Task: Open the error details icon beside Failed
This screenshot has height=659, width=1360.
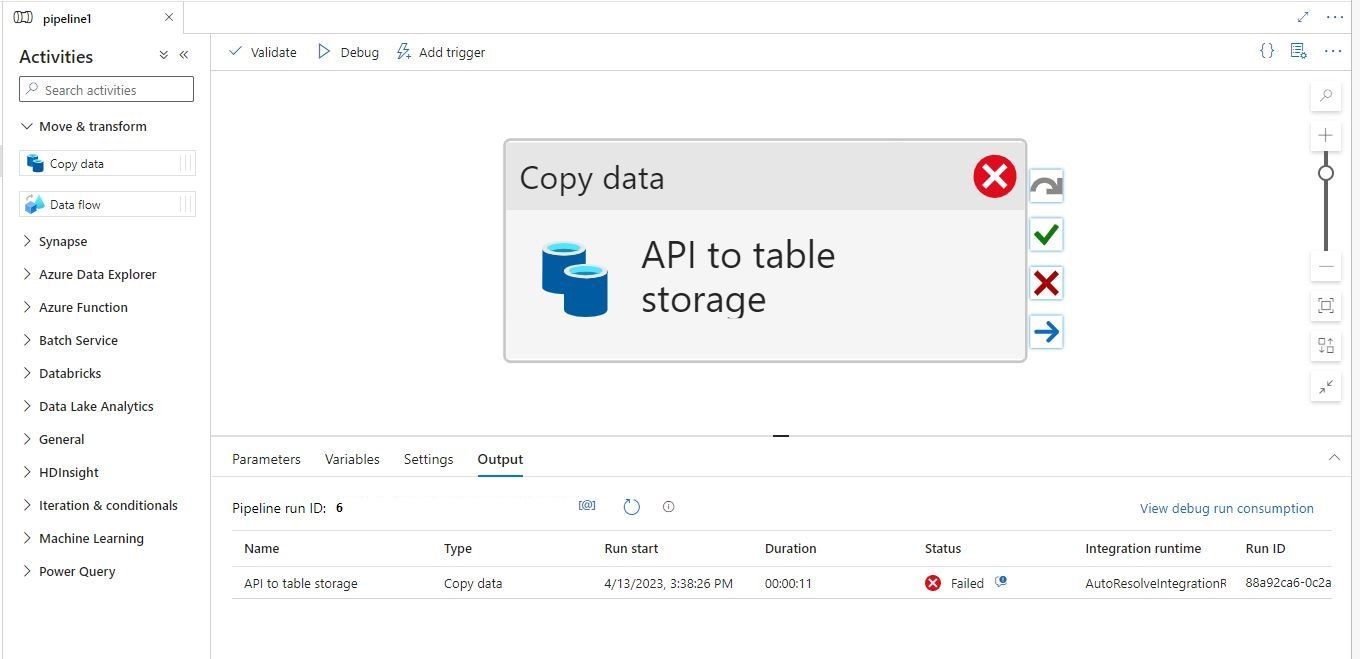Action: pos(1000,582)
